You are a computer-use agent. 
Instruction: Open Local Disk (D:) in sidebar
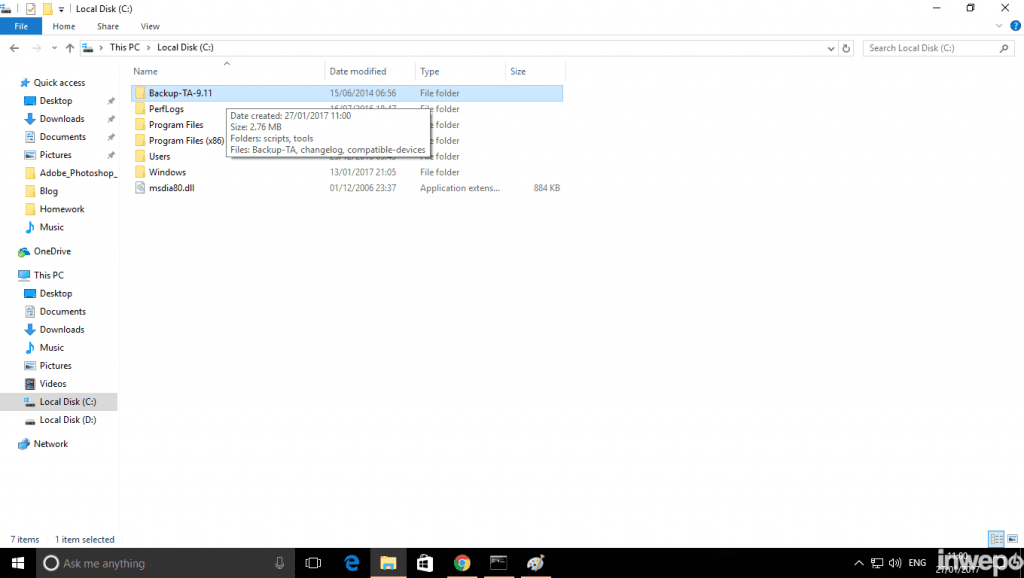point(67,420)
